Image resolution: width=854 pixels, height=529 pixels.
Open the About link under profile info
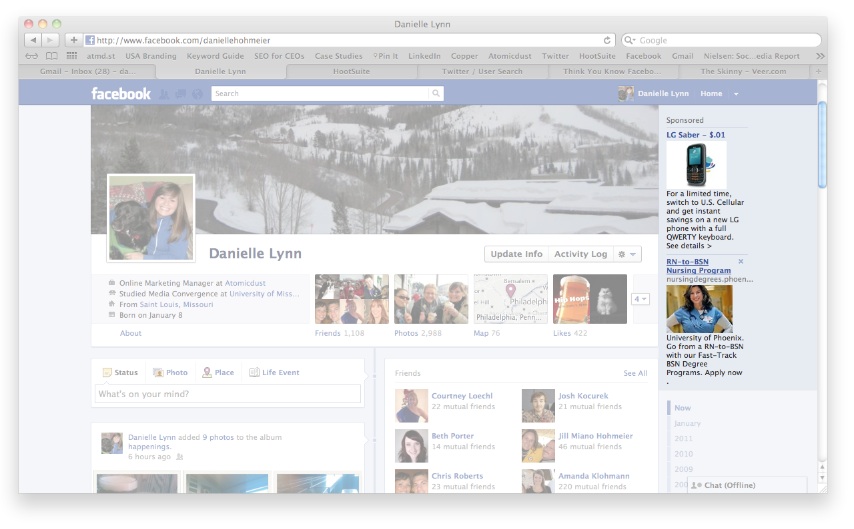(x=131, y=333)
